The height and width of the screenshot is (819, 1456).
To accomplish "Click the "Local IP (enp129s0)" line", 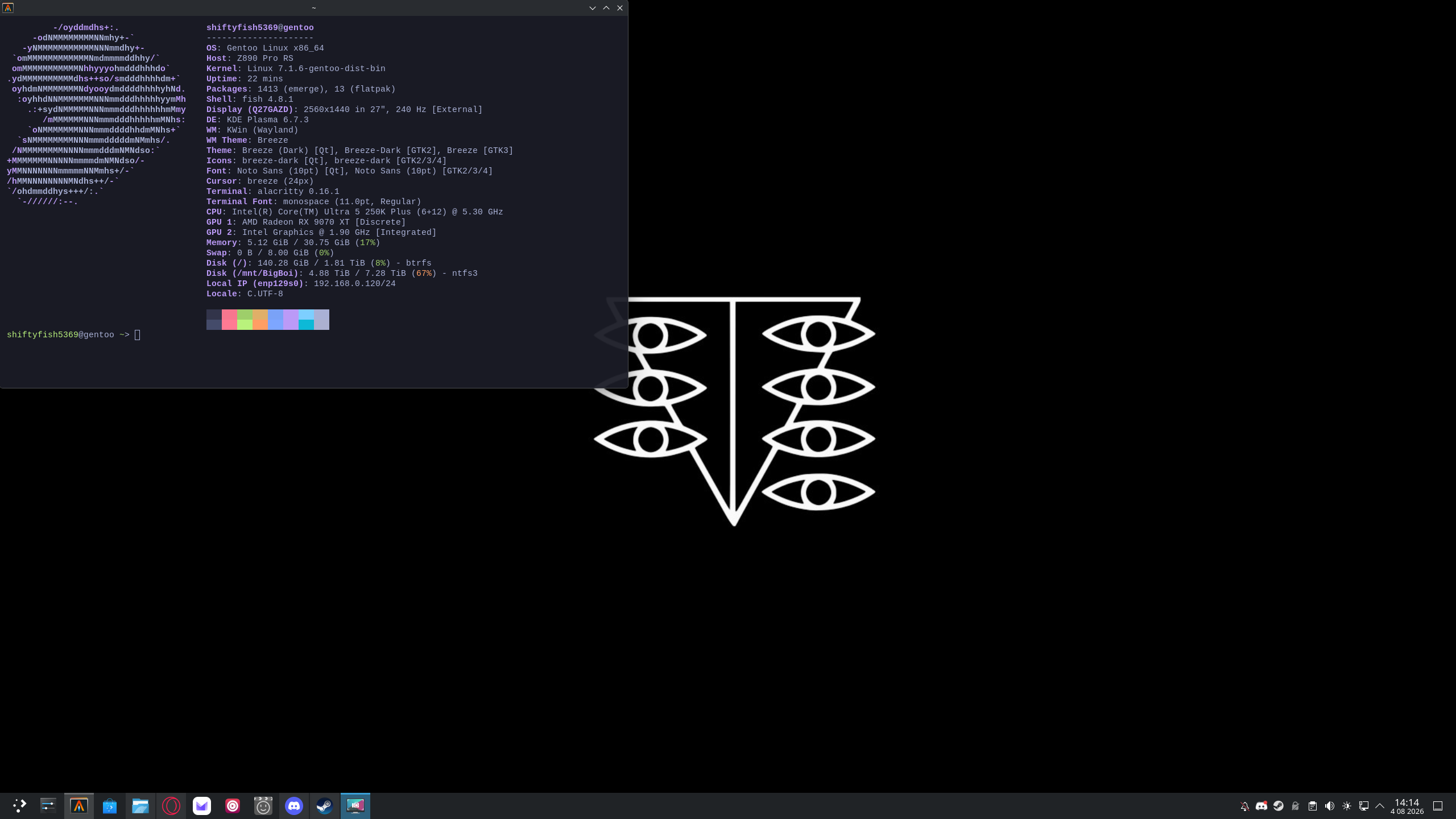I will pos(301,284).
